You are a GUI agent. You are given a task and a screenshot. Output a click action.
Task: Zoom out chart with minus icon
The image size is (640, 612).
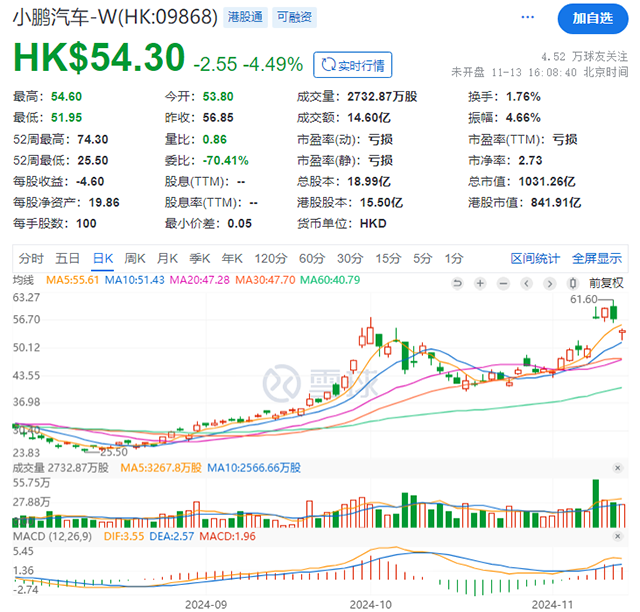[504, 283]
